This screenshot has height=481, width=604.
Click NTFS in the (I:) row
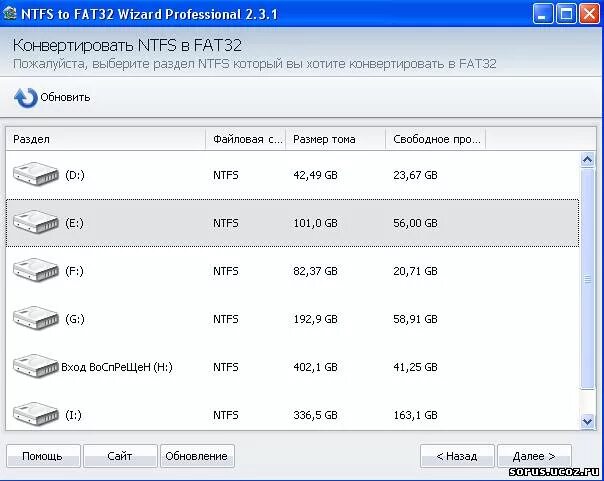226,415
